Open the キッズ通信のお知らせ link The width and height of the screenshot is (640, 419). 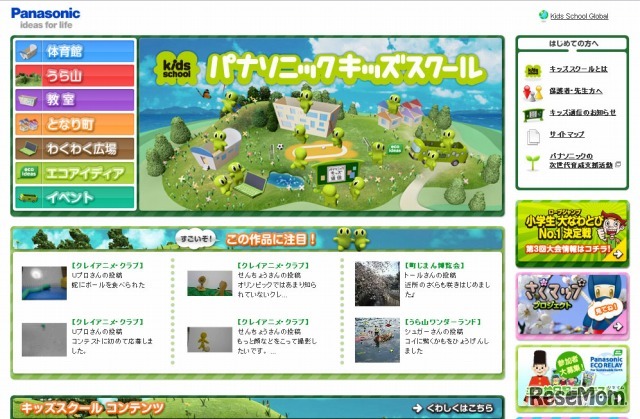582,113
